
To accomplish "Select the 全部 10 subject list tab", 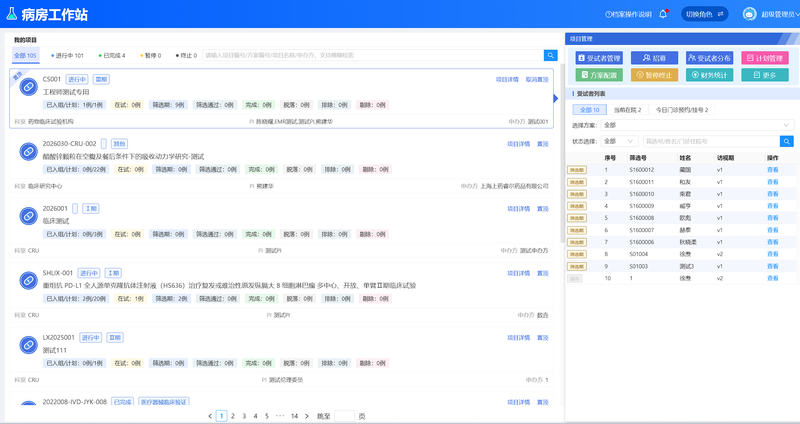I will tap(589, 110).
